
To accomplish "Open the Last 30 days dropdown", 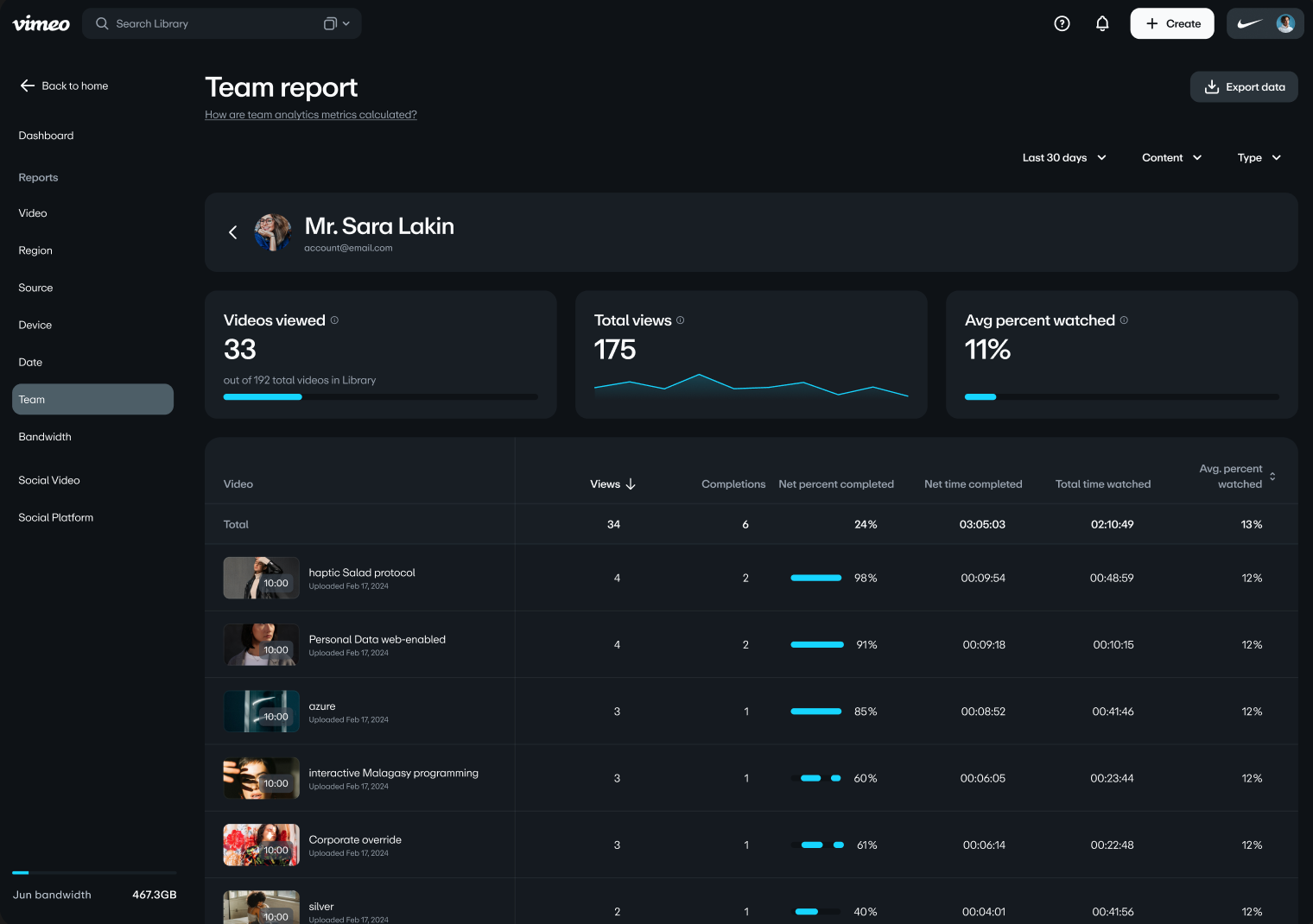I will [1063, 157].
